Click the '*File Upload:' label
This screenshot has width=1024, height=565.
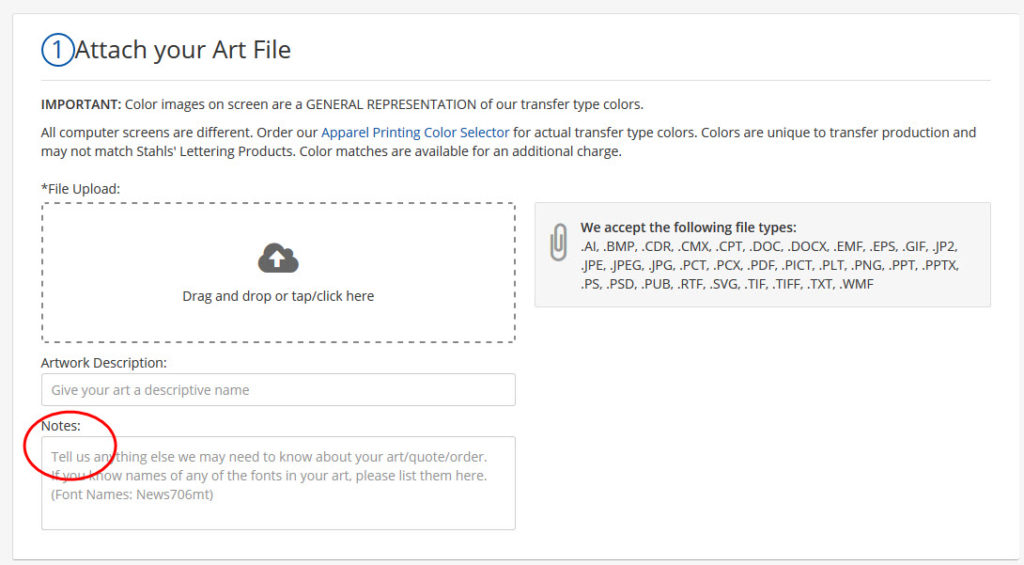coord(80,188)
